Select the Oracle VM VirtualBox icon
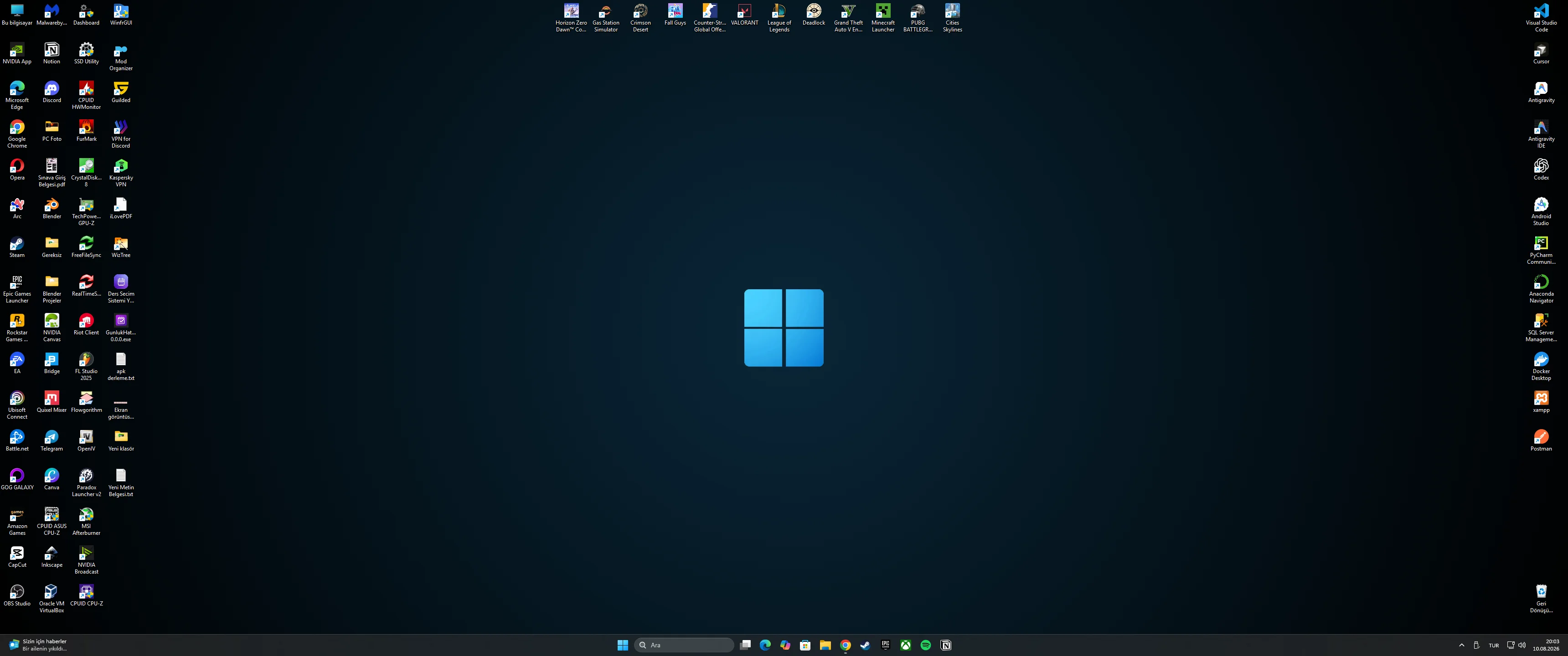 click(x=52, y=598)
